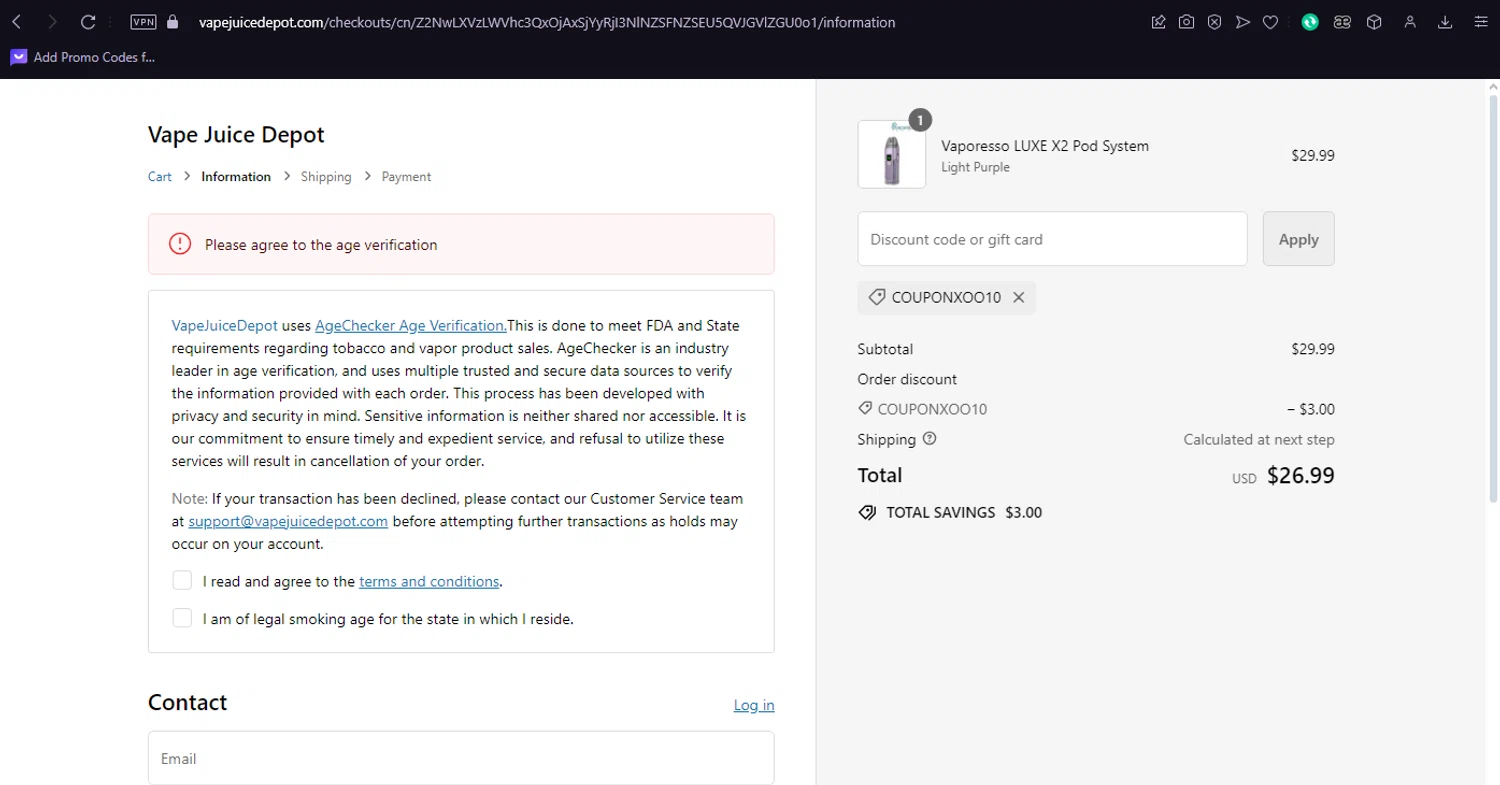1500x785 pixels.
Task: Click the red age verification alert icon
Action: click(x=180, y=244)
